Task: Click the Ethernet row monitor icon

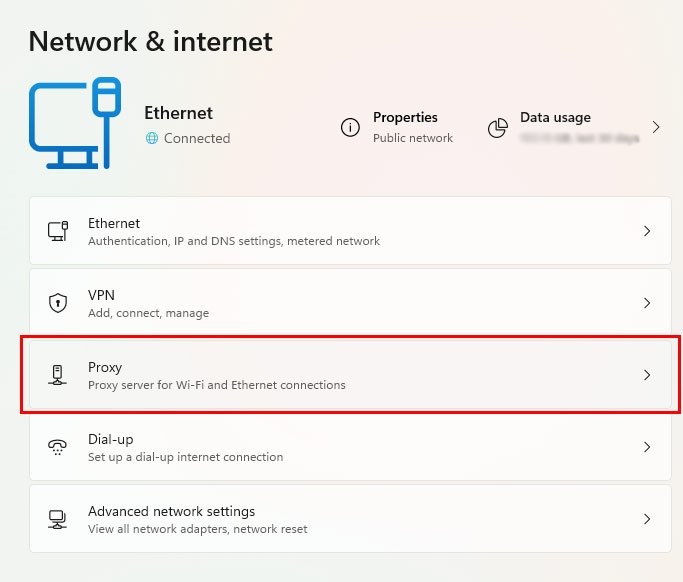Action: pos(58,231)
